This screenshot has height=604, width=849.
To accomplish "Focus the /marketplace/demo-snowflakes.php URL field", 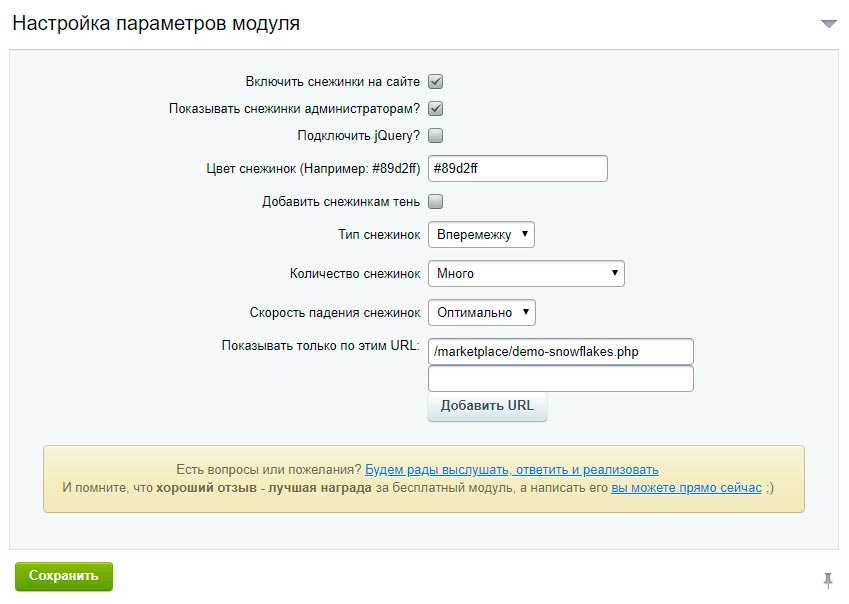I will coord(560,352).
